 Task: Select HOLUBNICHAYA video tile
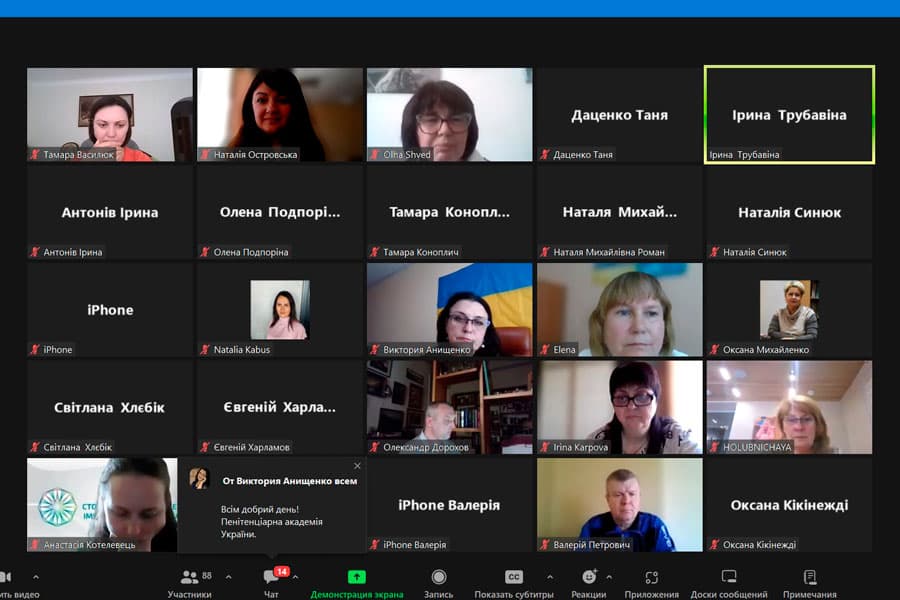789,407
